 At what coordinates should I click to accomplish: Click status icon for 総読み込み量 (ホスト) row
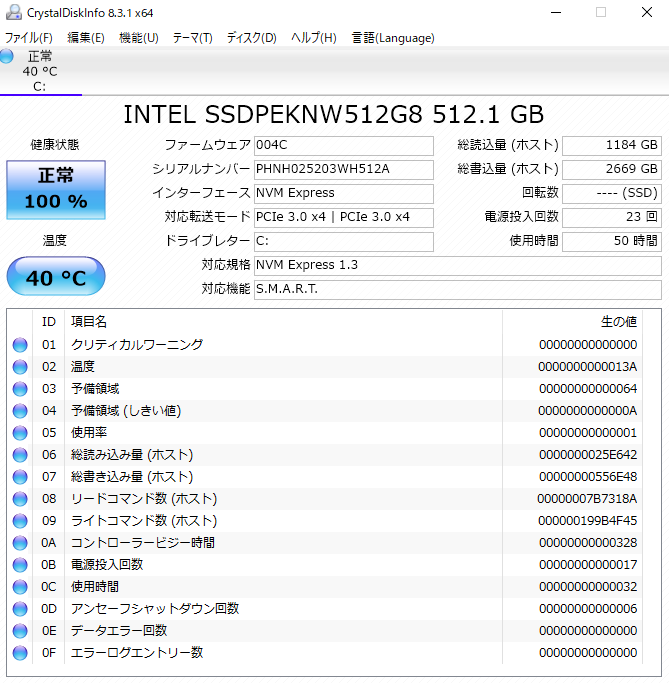point(20,455)
